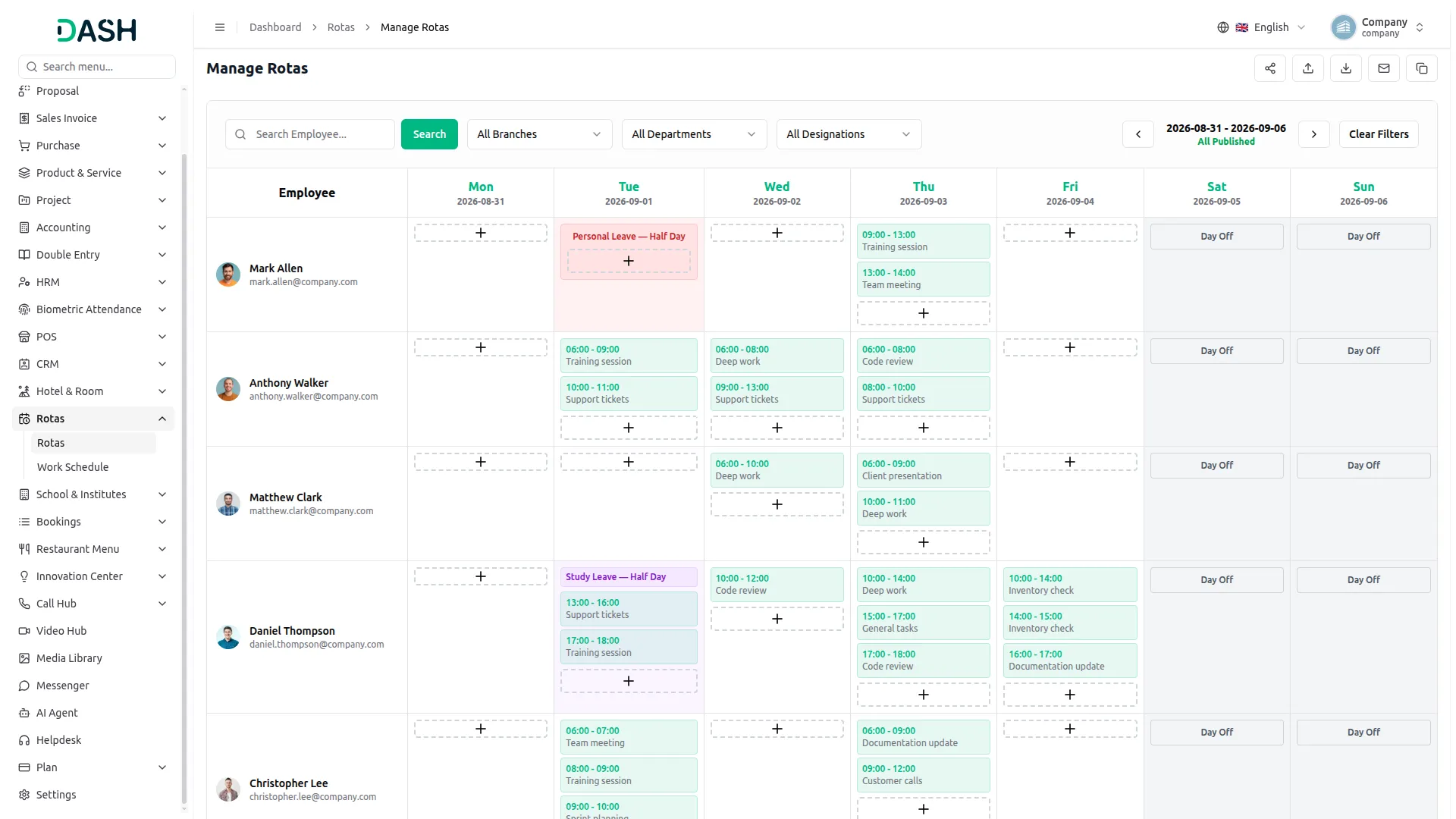
Task: Open Media Library in sidebar
Action: click(93, 658)
